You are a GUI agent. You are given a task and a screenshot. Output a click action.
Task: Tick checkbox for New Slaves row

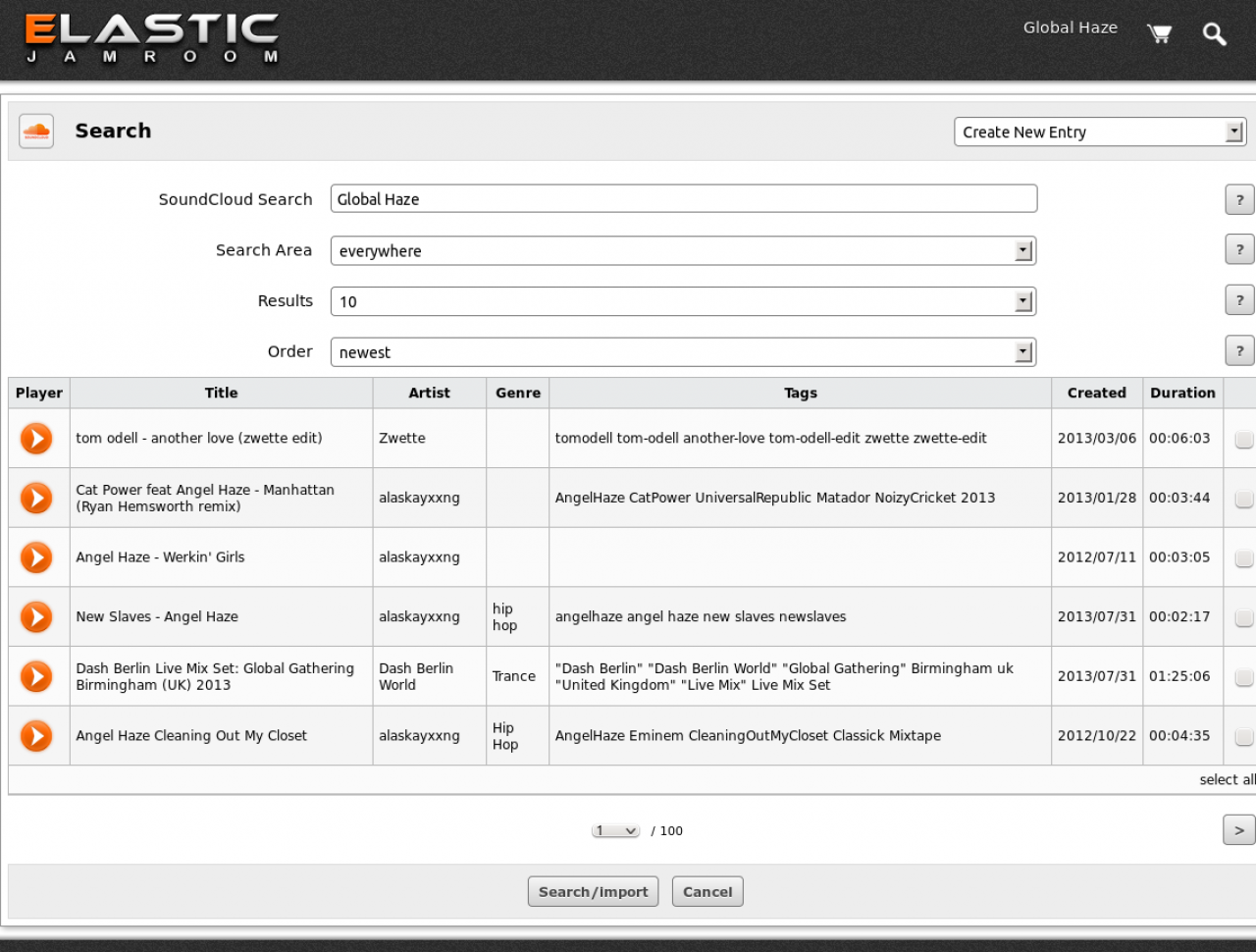1243,618
